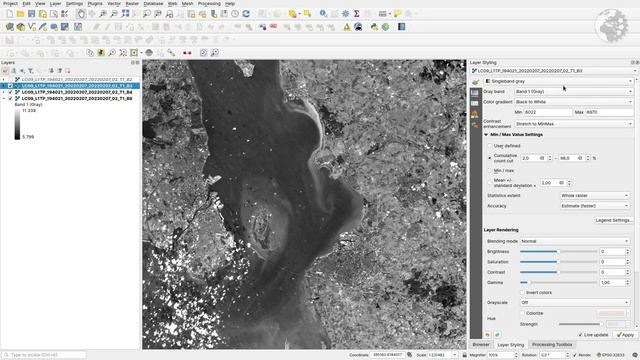
Task: Click the Legend Settings button
Action: pyautogui.click(x=613, y=220)
